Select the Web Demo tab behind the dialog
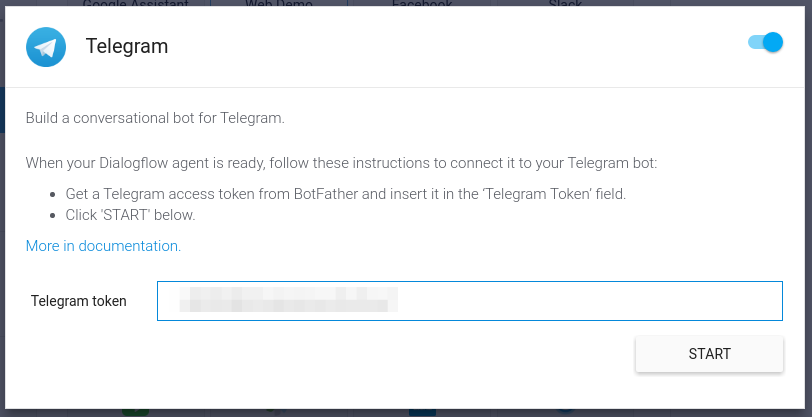 pyautogui.click(x=279, y=4)
